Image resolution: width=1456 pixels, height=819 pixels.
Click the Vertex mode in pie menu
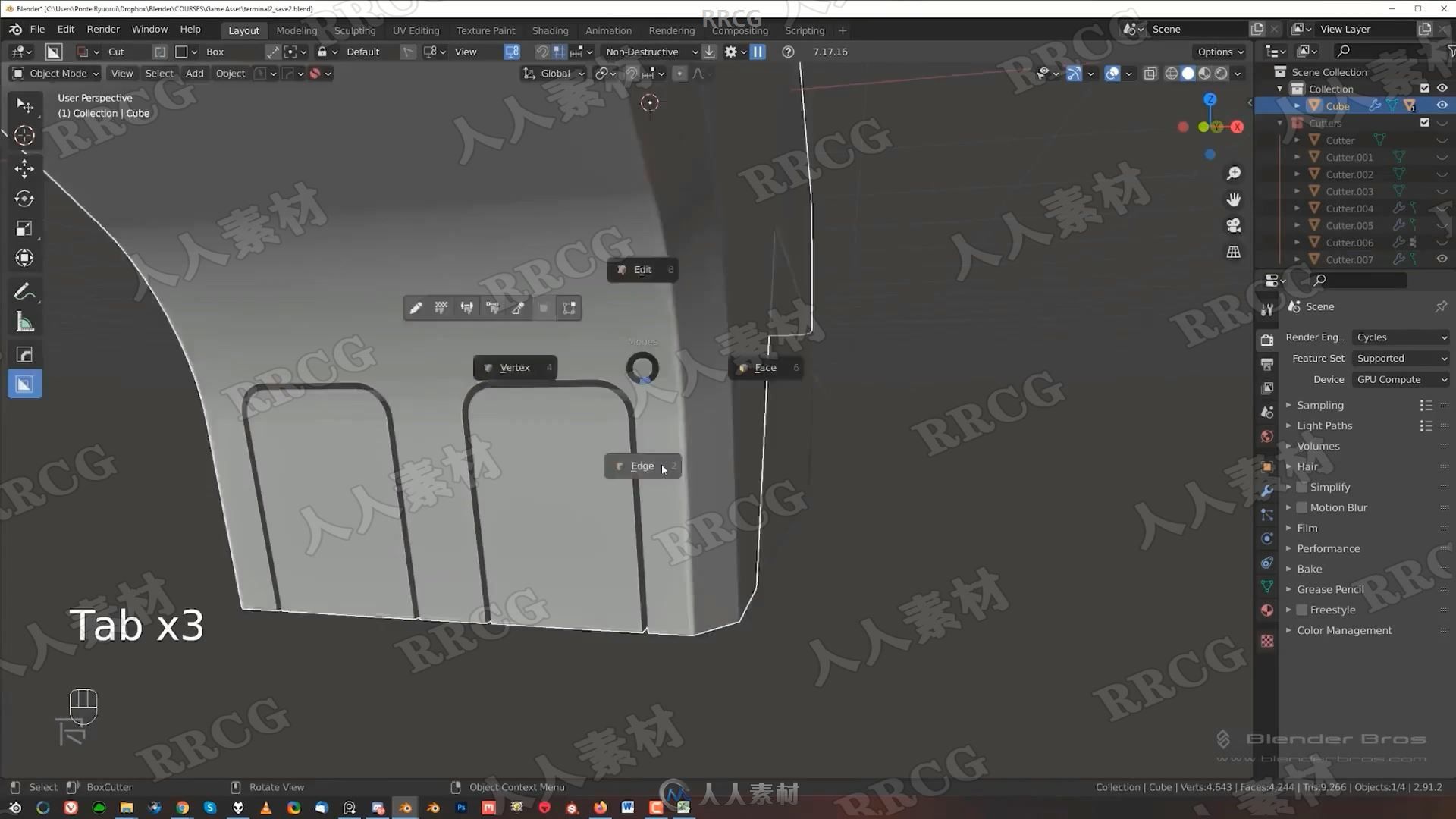point(515,367)
